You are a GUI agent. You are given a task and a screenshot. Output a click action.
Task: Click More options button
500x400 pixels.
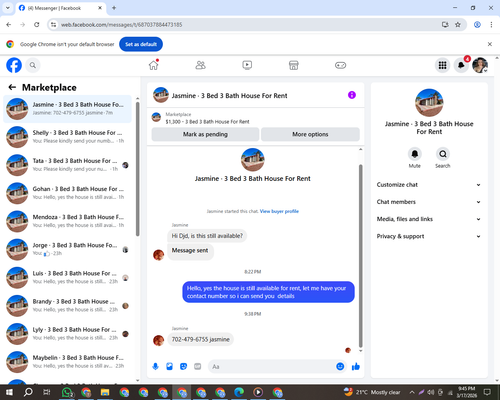(x=310, y=134)
